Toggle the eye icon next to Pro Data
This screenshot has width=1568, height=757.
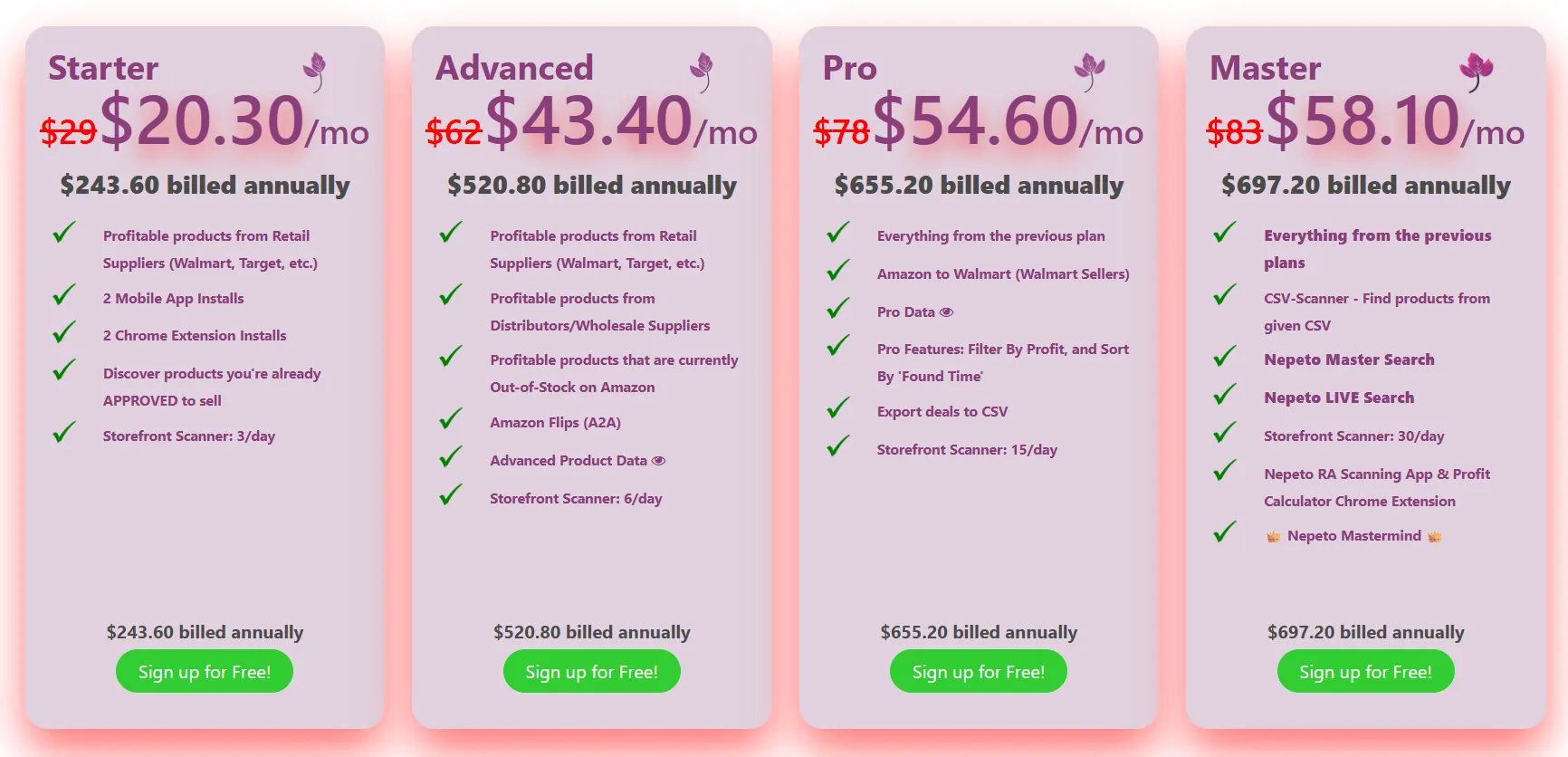[947, 311]
